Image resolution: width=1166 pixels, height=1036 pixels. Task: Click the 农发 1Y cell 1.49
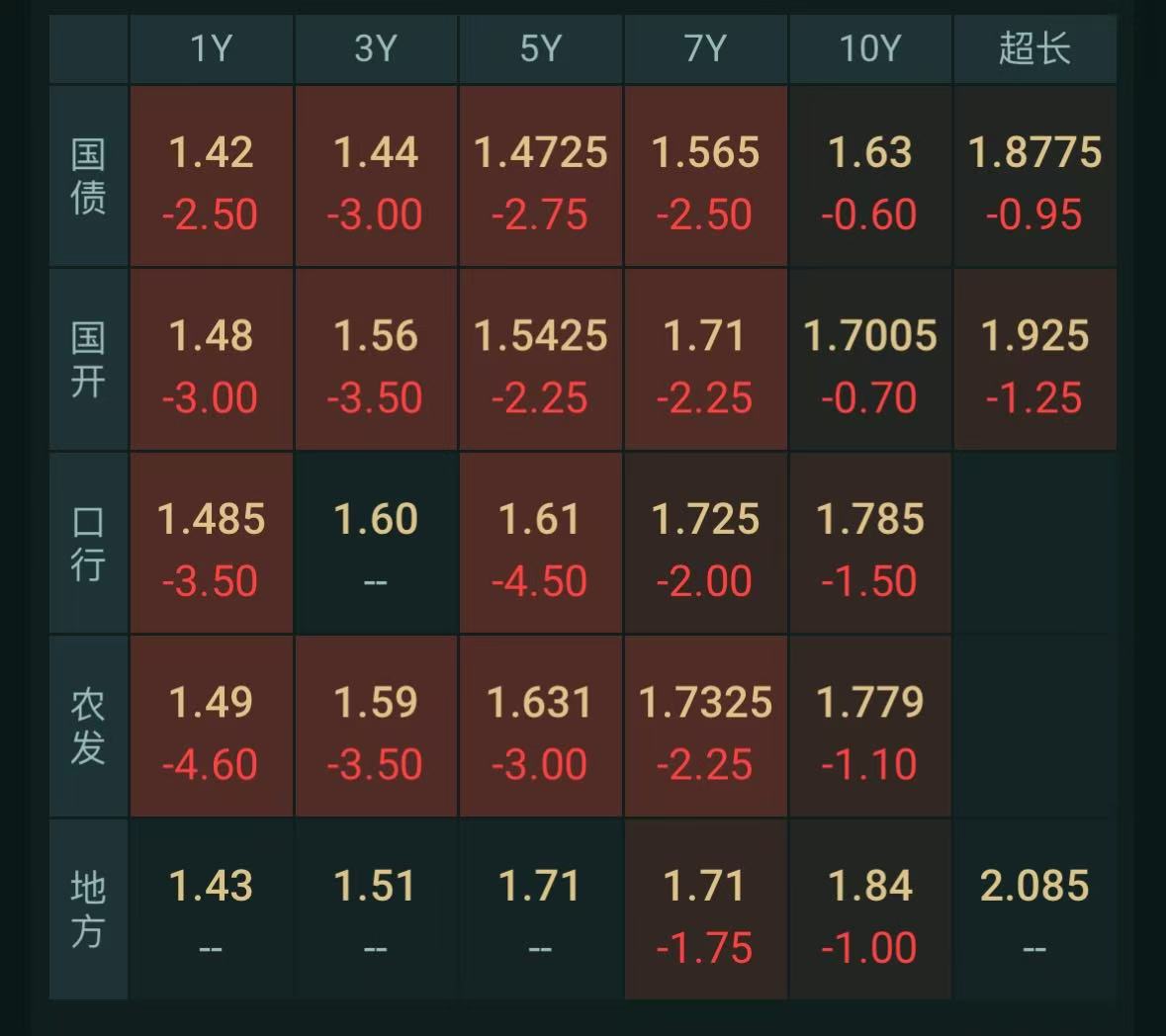click(212, 727)
